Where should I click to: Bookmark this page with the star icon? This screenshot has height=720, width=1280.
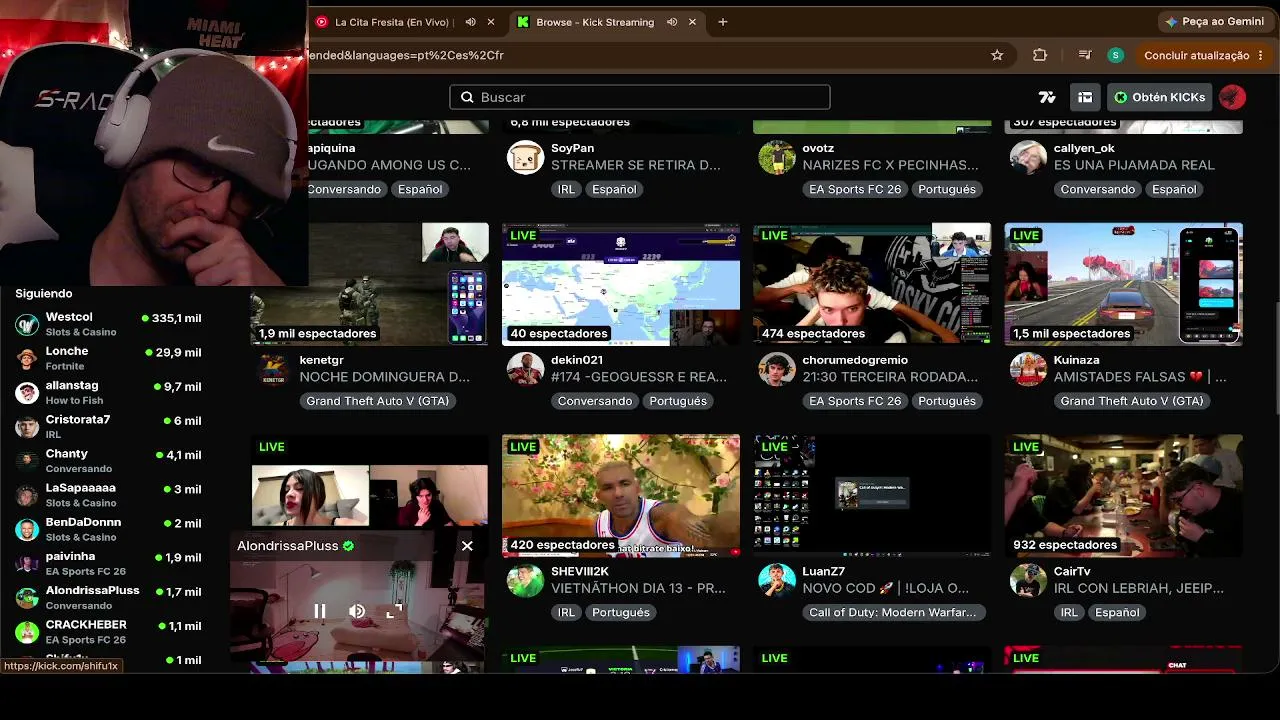997,55
